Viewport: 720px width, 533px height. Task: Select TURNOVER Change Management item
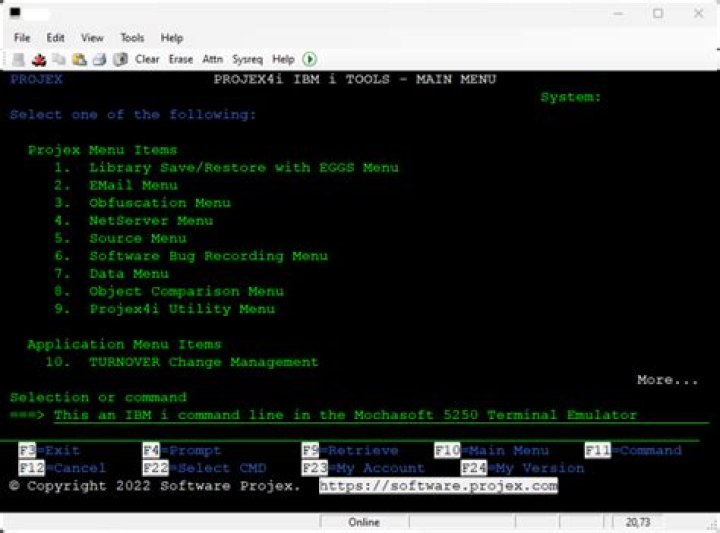pyautogui.click(x=204, y=362)
